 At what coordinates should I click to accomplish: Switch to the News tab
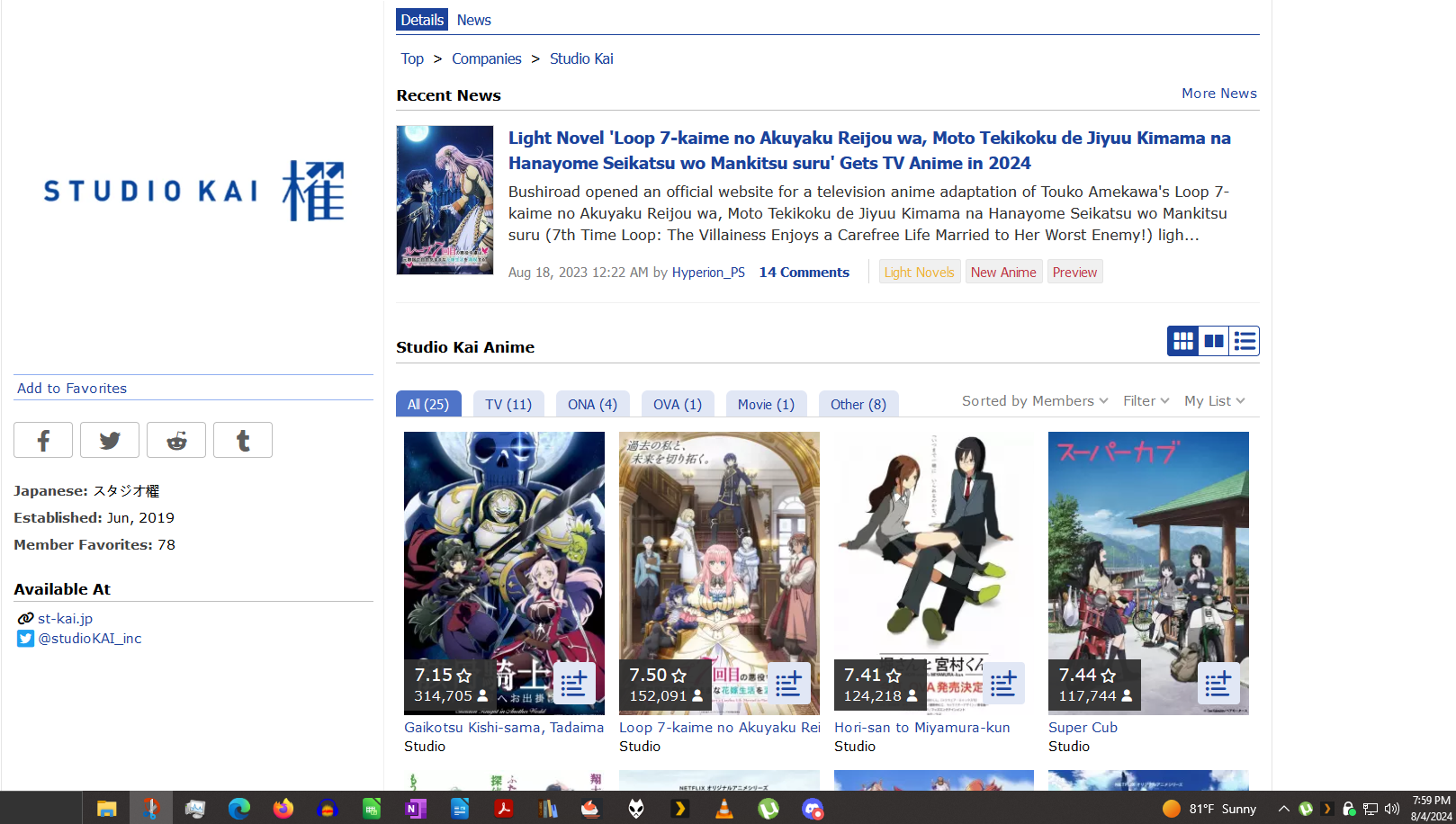pos(473,20)
